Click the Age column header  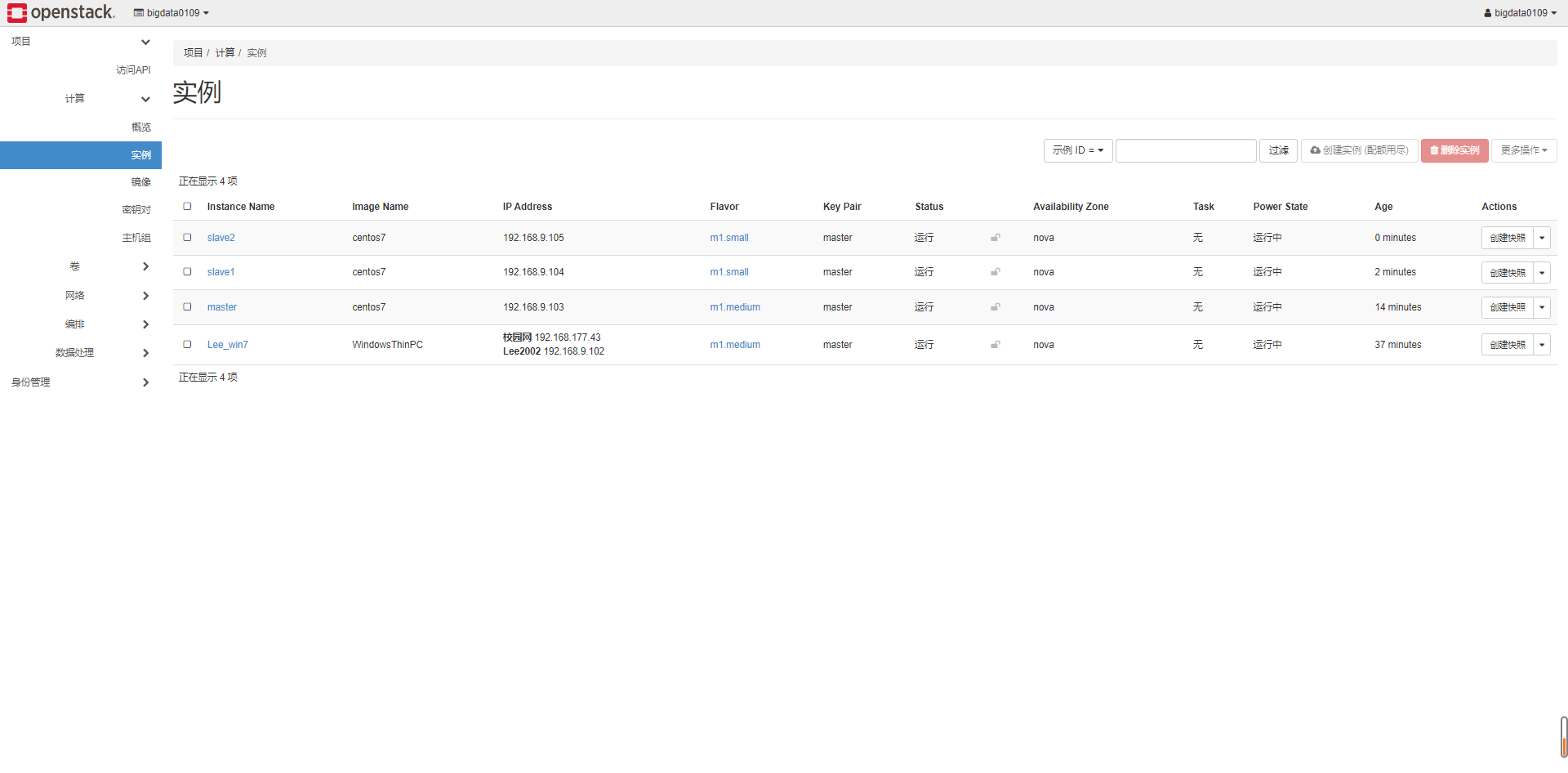pyautogui.click(x=1383, y=207)
